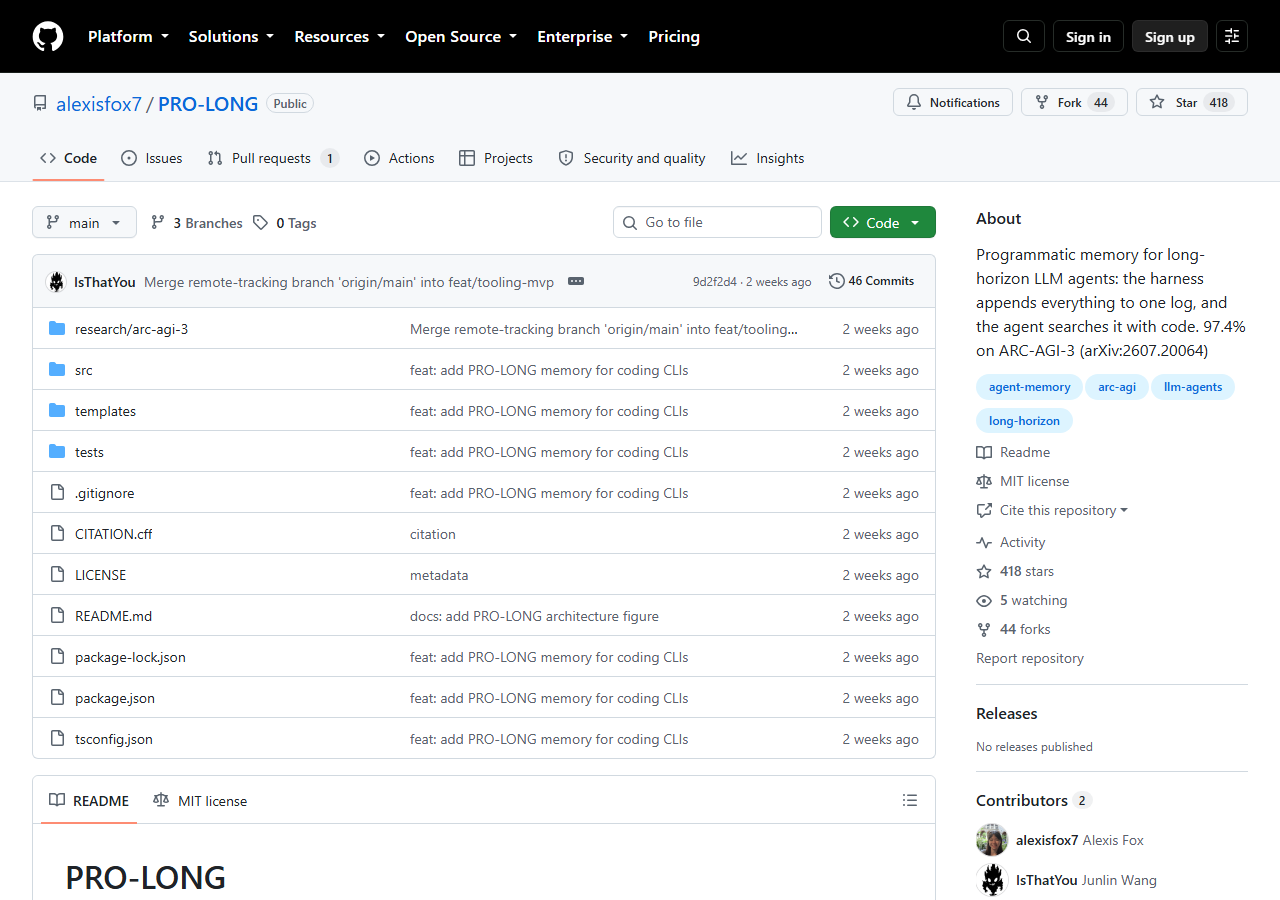Viewport: 1280px width, 900px height.
Task: Expand Cite this repository dropdown
Action: point(1052,510)
